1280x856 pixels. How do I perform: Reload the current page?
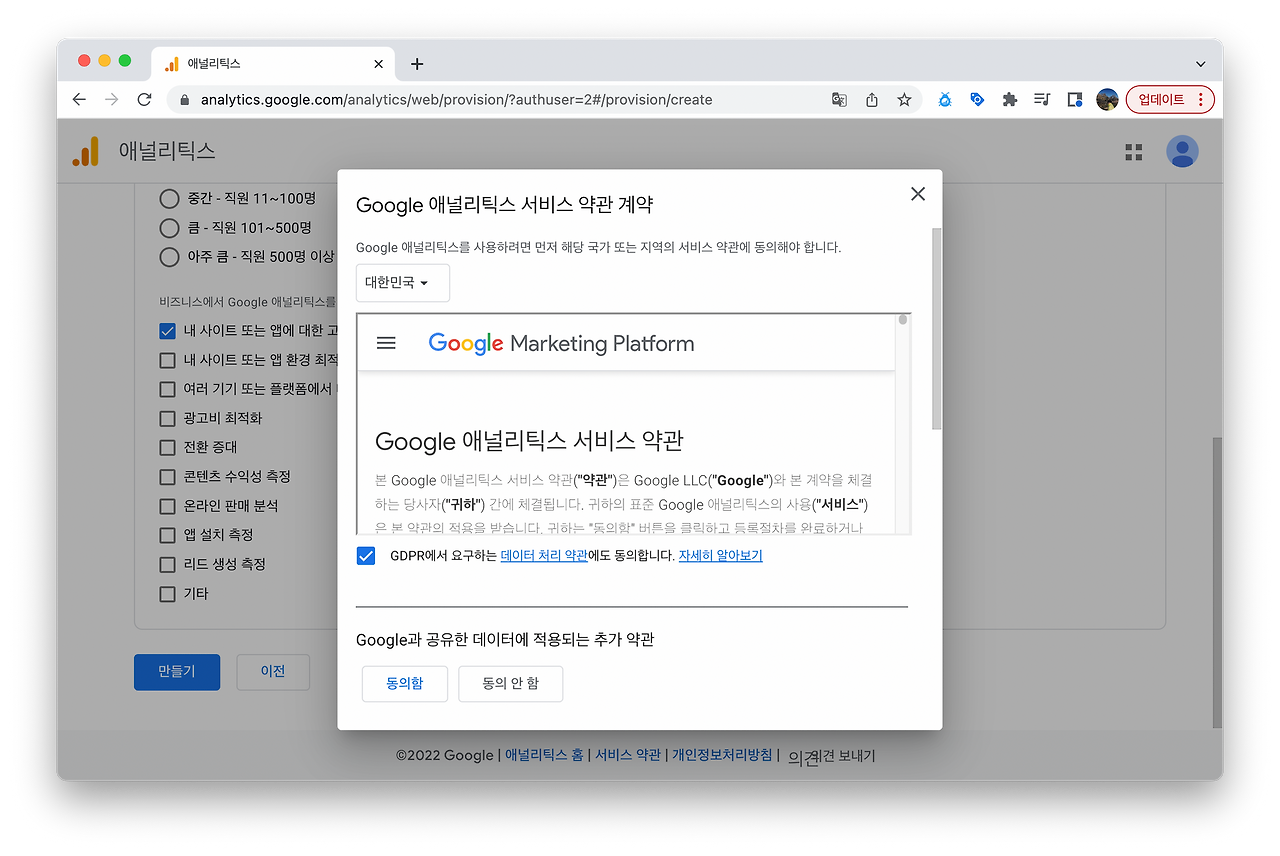[x=144, y=100]
